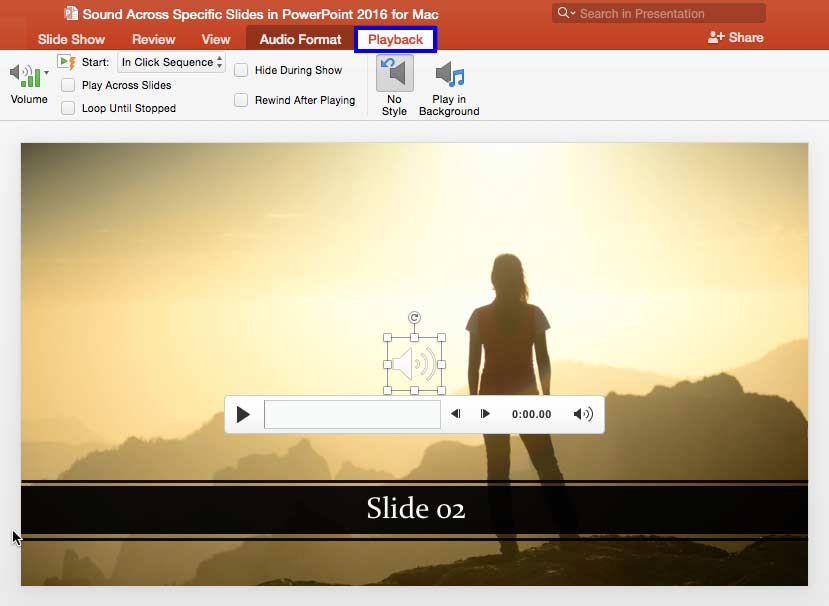Screen dimensions: 829x606
Task: Mute audio using the player volume icon
Action: 582,413
